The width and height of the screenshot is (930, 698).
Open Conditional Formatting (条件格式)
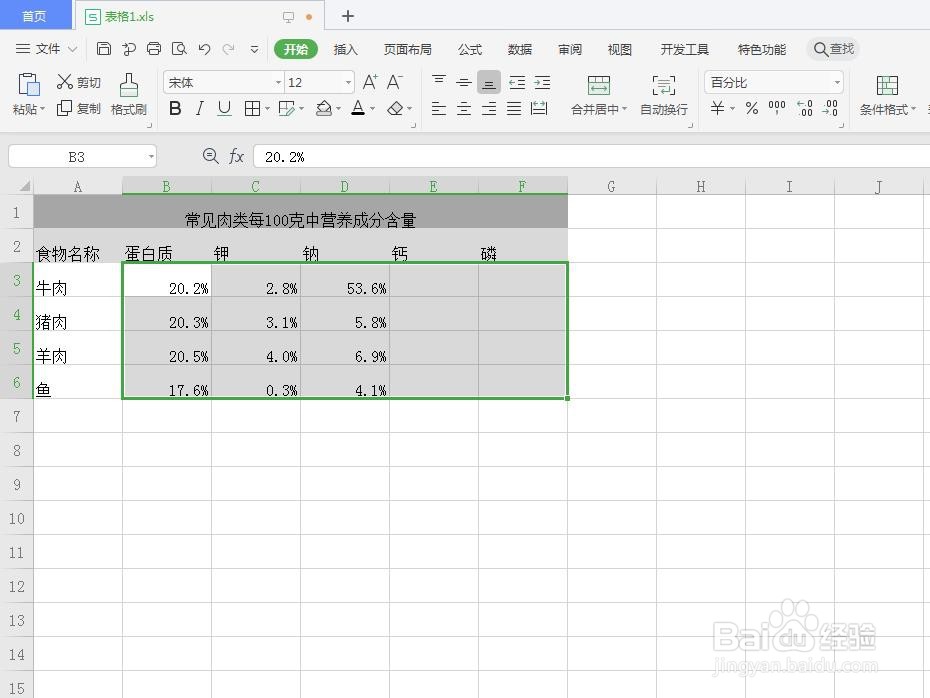(x=885, y=95)
